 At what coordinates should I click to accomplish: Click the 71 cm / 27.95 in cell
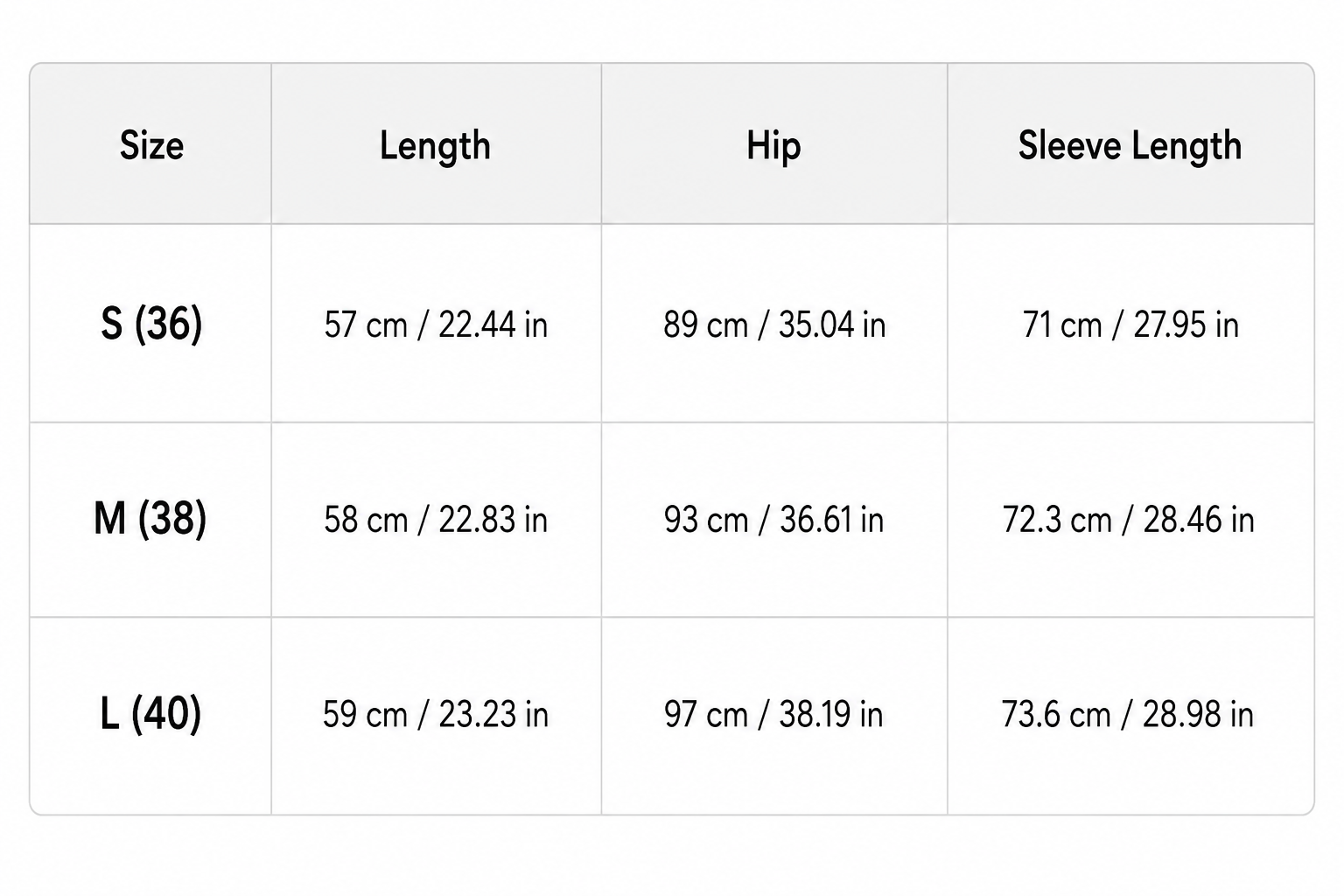click(1130, 325)
